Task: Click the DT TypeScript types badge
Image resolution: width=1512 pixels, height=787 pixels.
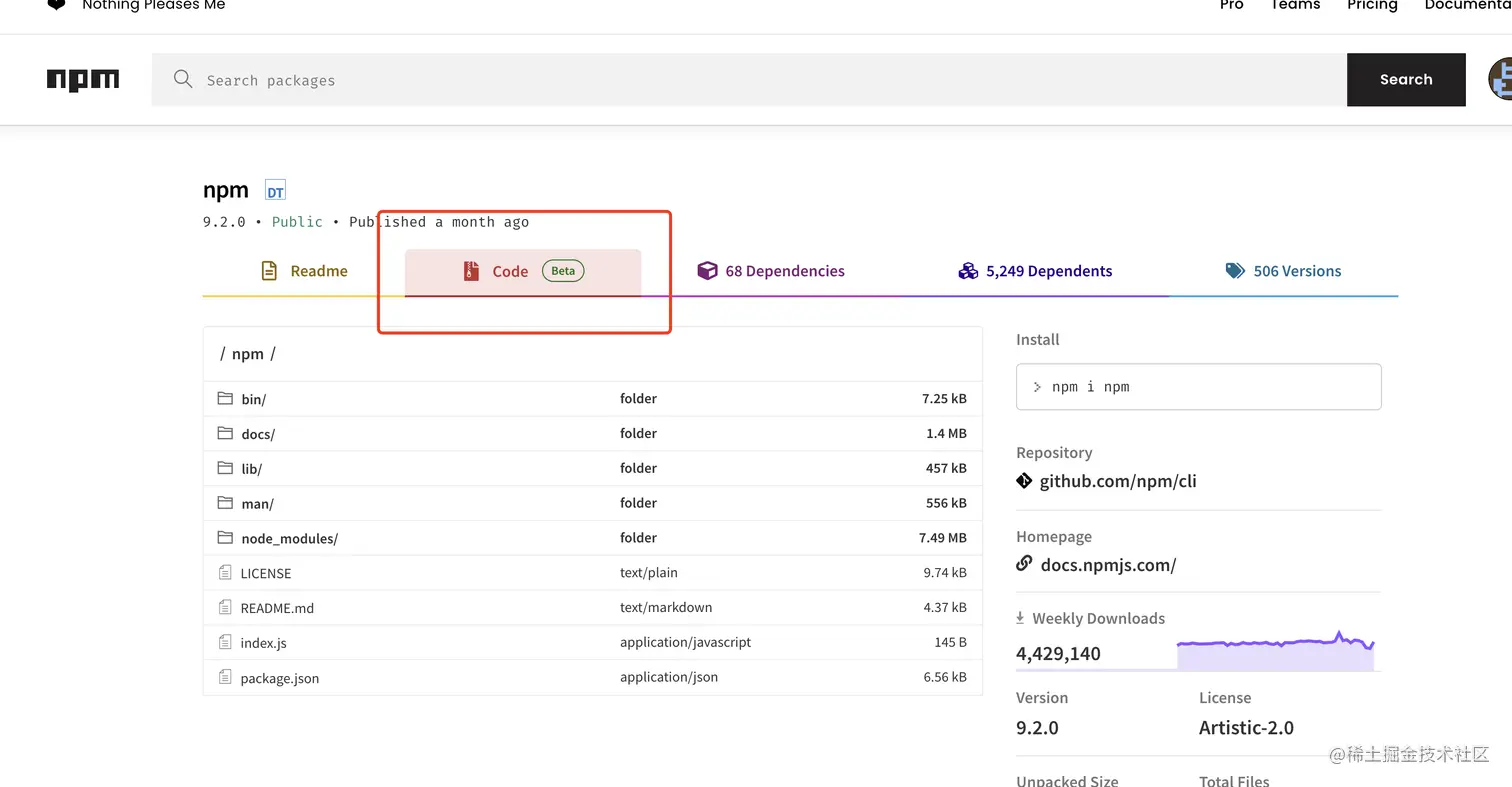Action: pyautogui.click(x=275, y=191)
